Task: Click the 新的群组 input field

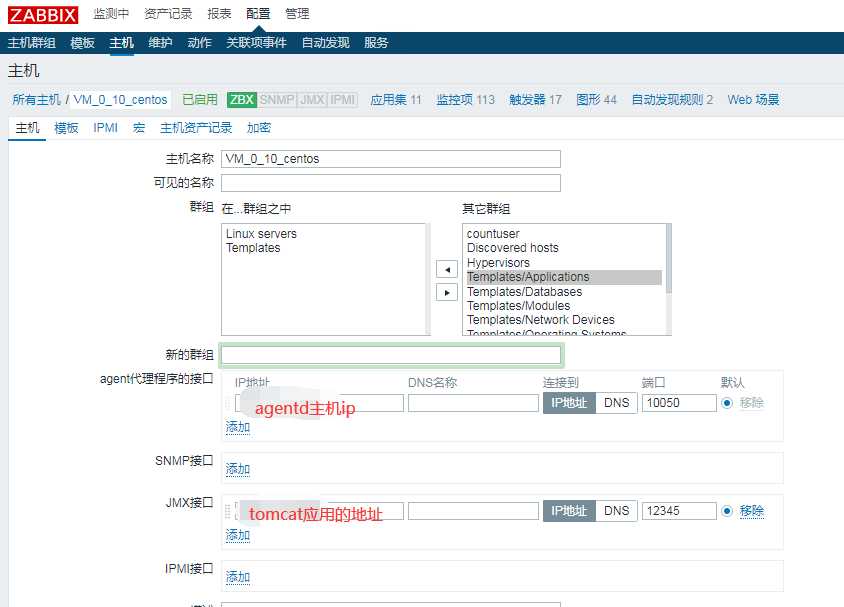Action: (x=391, y=355)
